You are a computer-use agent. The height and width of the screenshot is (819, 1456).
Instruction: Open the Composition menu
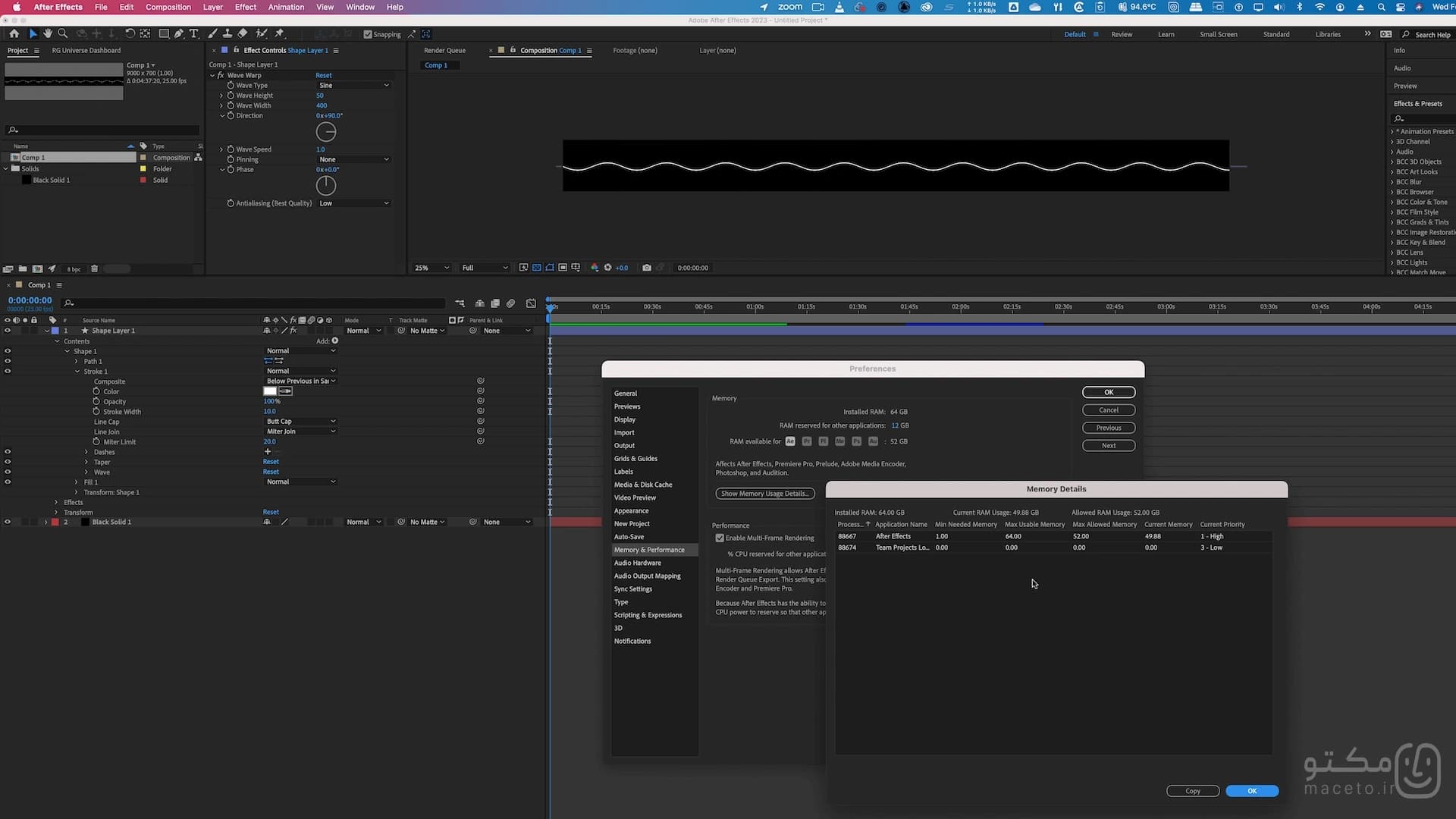(x=168, y=7)
